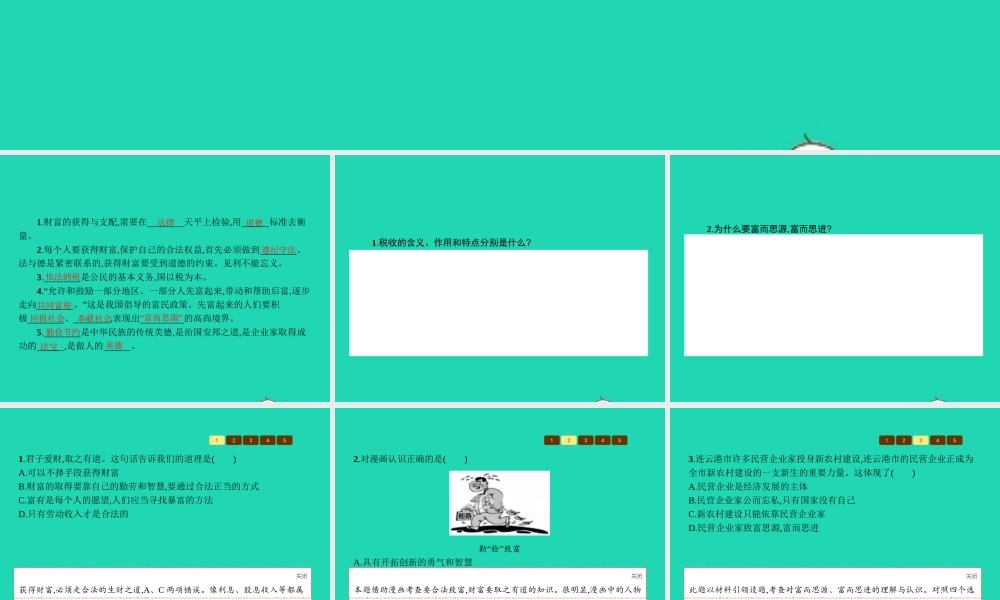This screenshot has height=600, width=1000.
Task: Choose button 1 on the 连云港市 question slide
Action: 886,440
